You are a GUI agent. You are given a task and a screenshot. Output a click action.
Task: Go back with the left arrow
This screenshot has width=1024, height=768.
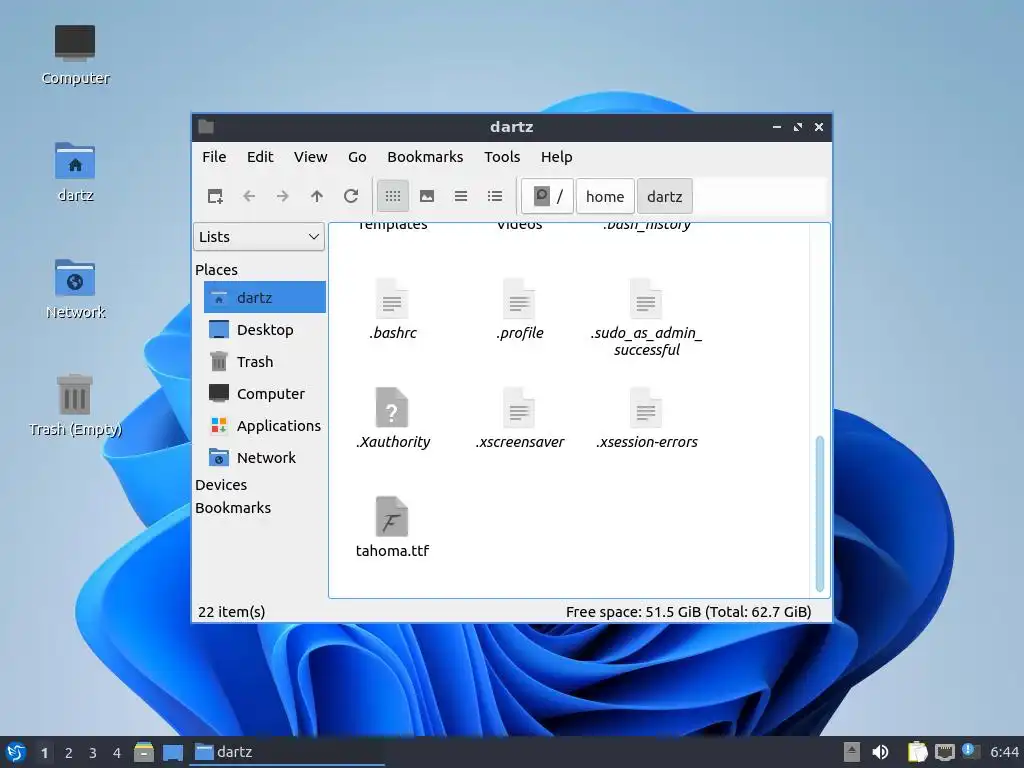click(x=249, y=196)
